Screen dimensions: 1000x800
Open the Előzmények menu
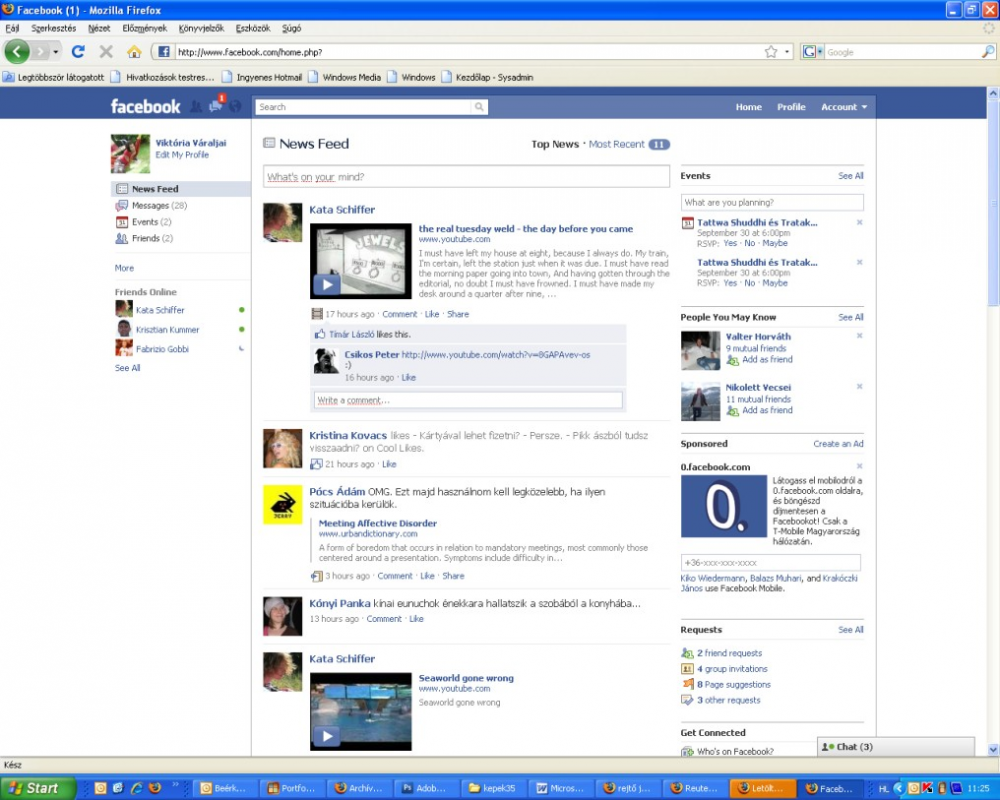click(x=144, y=28)
